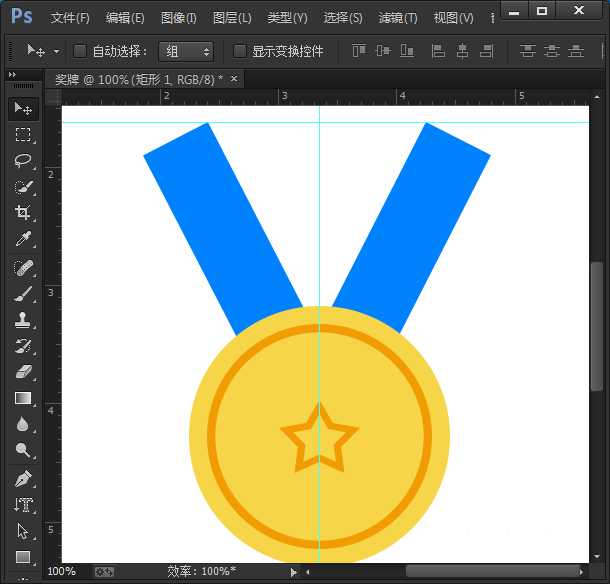Select the Rectangular Marquee tool
The width and height of the screenshot is (610, 584).
[23, 134]
